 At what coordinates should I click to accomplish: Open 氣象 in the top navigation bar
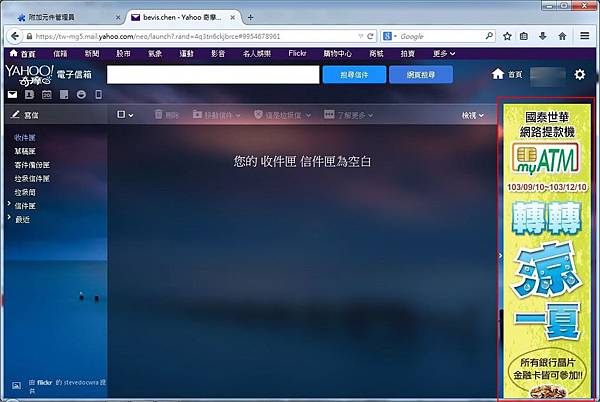tap(155, 54)
